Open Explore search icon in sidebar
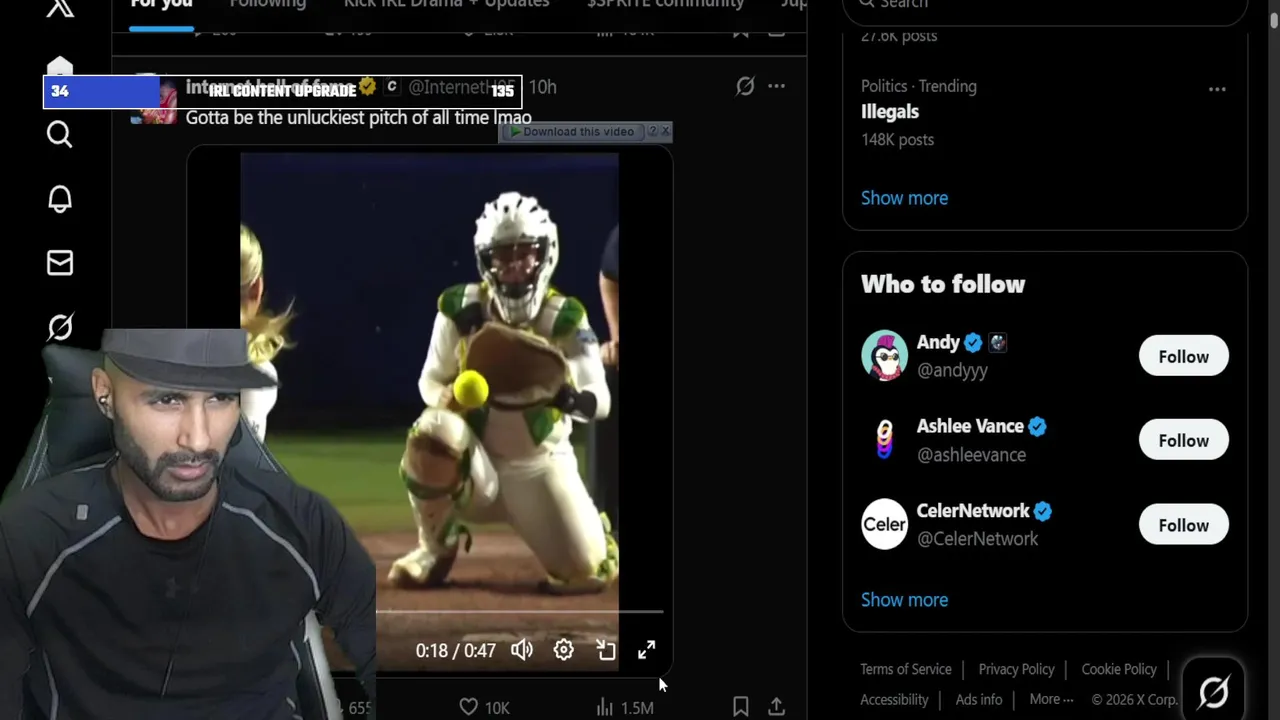Viewport: 1280px width, 720px height. click(x=60, y=134)
